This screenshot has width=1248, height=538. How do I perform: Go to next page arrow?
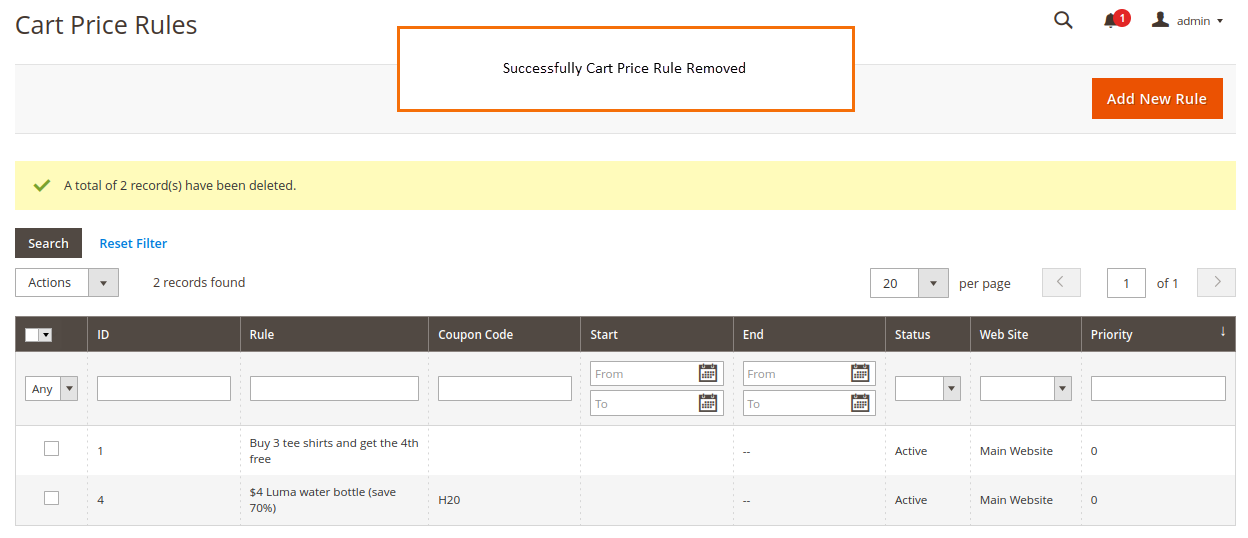(1216, 283)
